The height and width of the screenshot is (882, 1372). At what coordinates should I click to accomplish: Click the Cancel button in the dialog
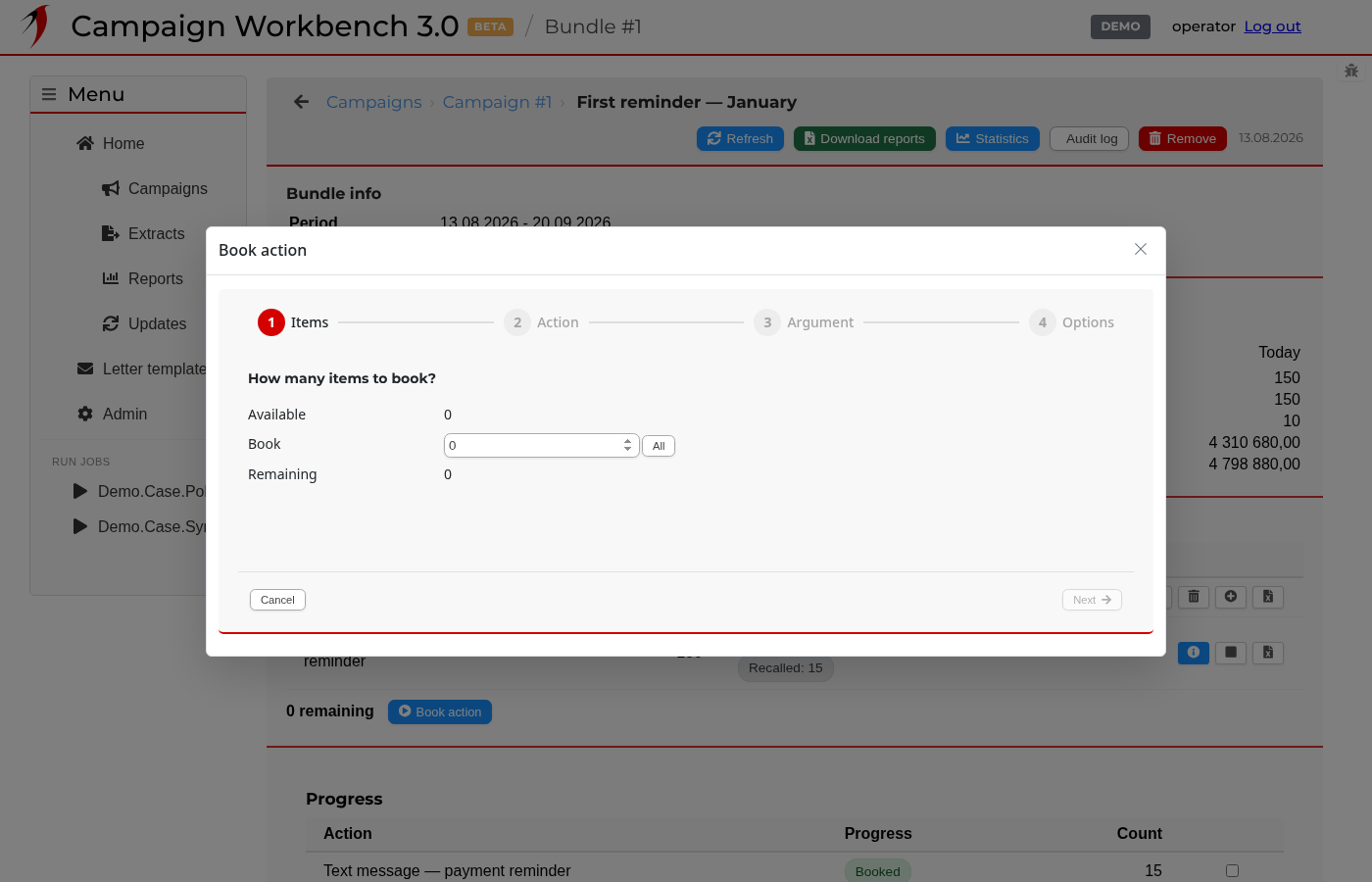click(x=277, y=600)
